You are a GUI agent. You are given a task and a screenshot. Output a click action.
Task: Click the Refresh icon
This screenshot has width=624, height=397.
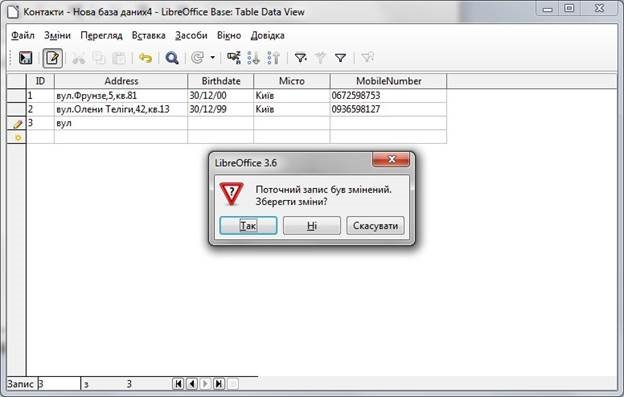197,58
